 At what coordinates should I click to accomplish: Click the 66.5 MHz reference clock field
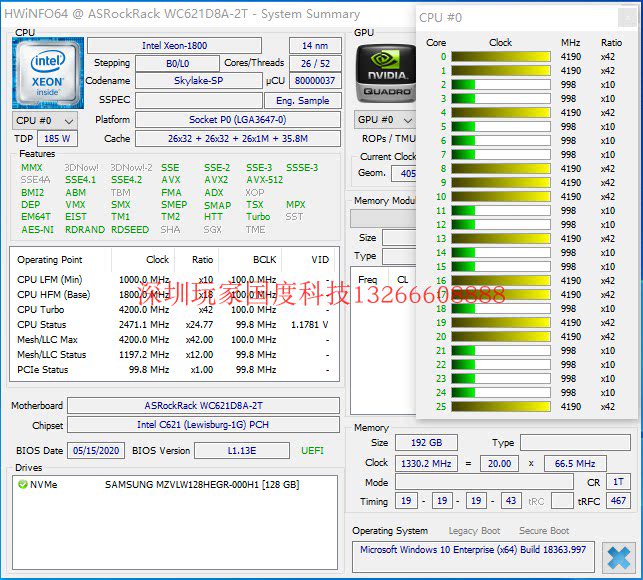(575, 464)
